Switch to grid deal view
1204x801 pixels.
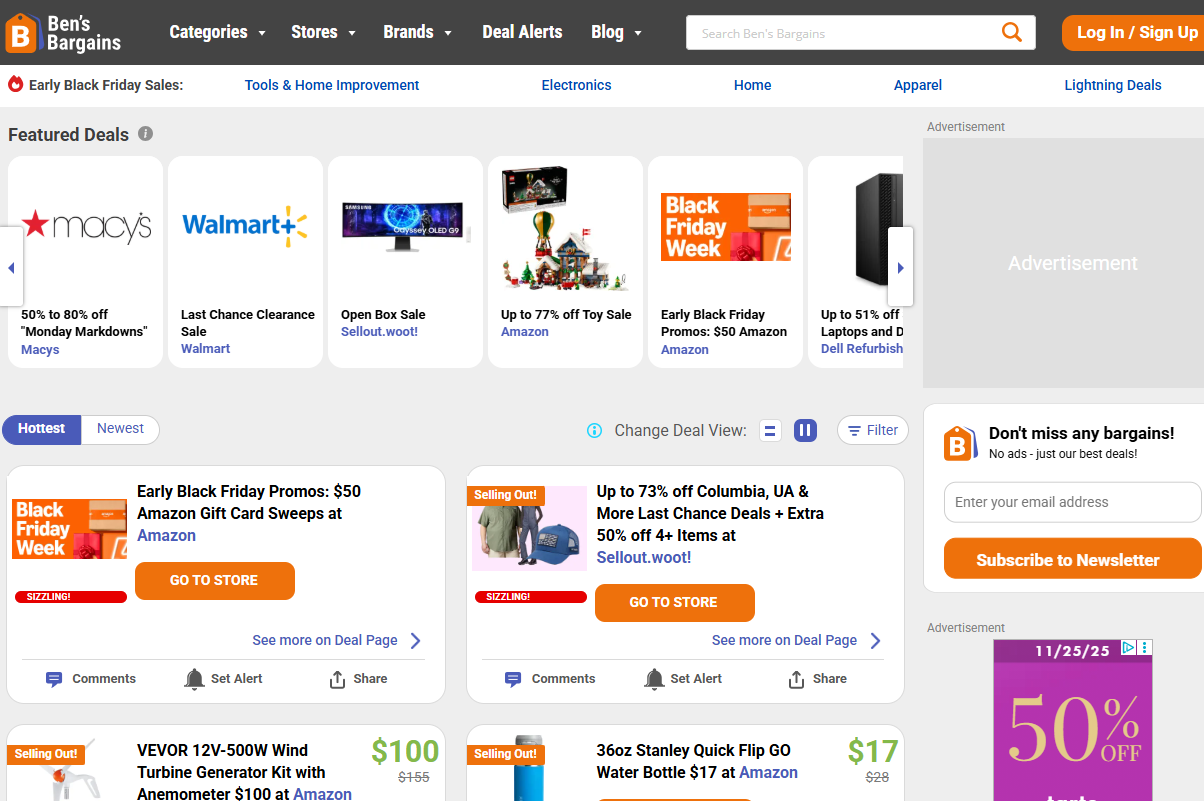[805, 431]
